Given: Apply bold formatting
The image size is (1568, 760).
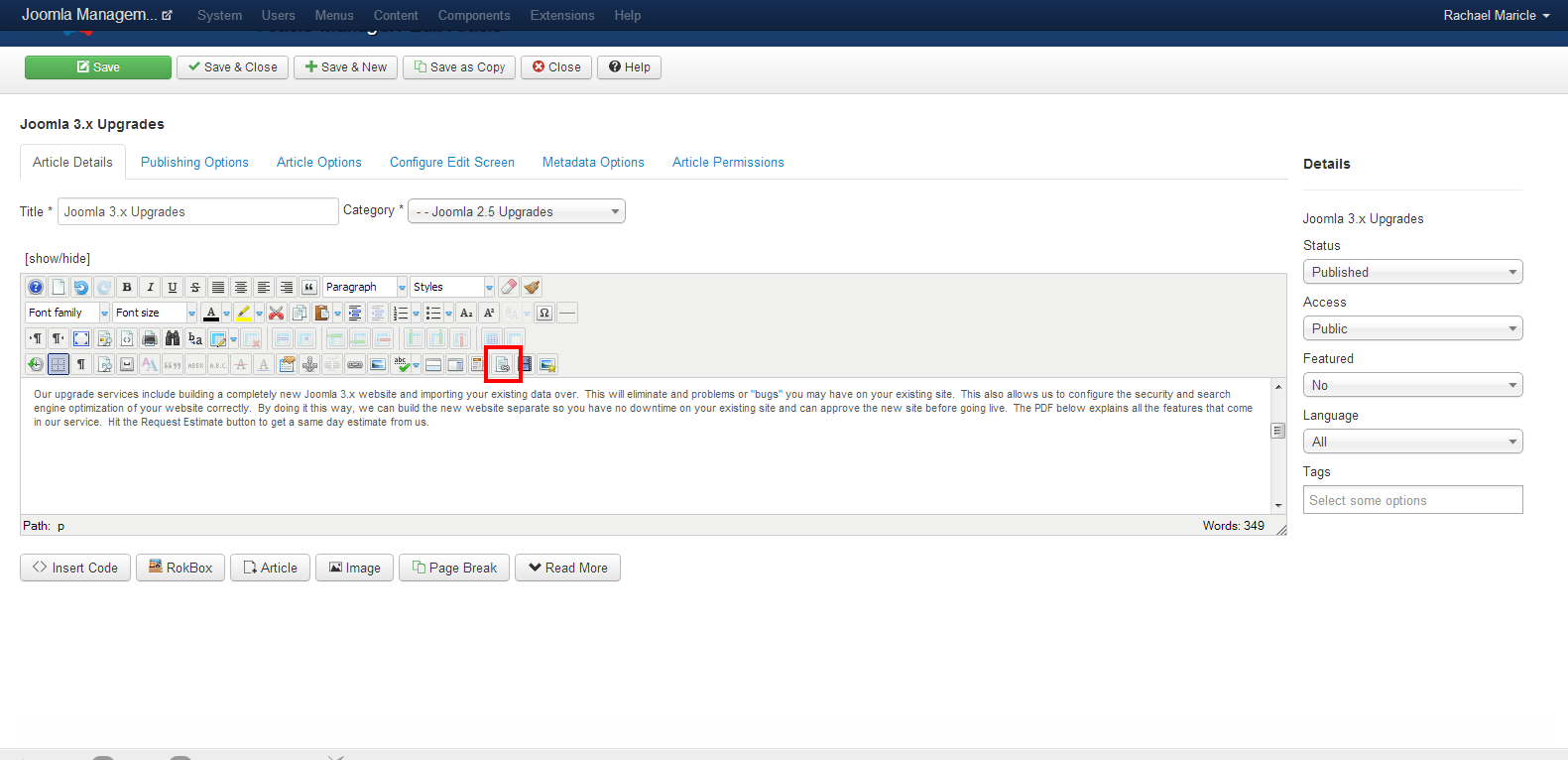Looking at the screenshot, I should click(x=127, y=287).
